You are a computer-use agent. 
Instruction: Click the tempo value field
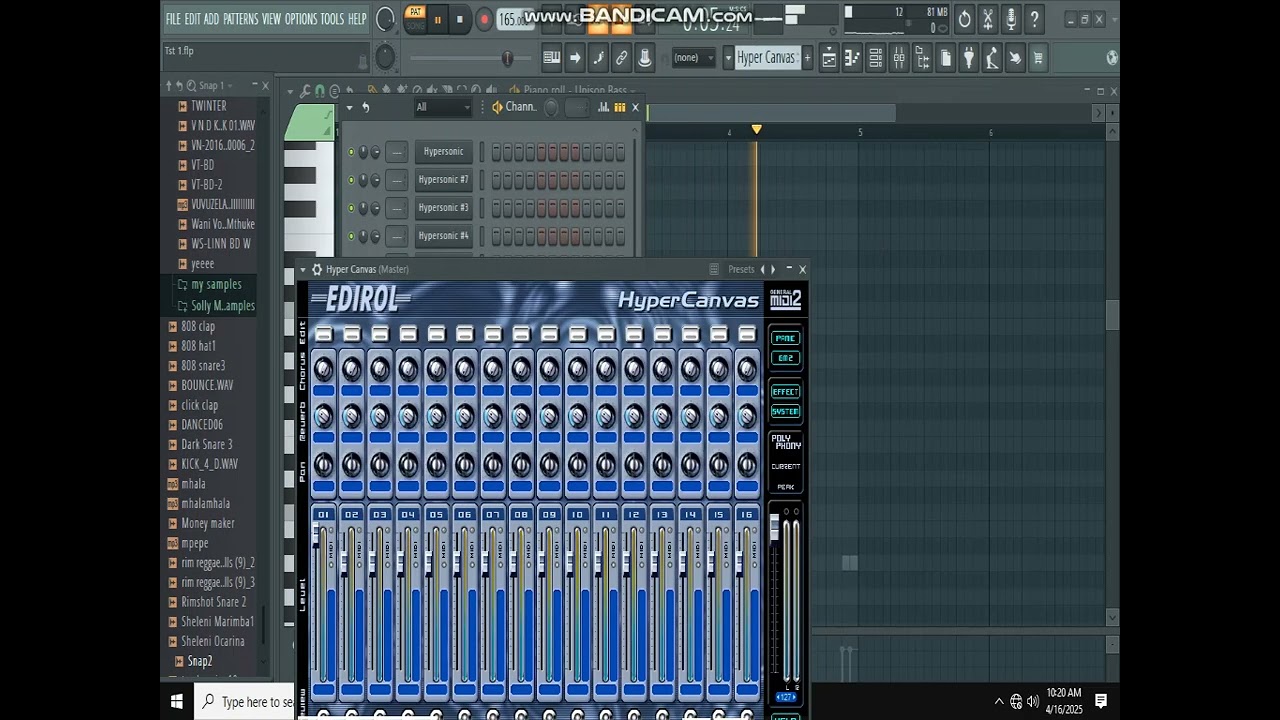[514, 20]
